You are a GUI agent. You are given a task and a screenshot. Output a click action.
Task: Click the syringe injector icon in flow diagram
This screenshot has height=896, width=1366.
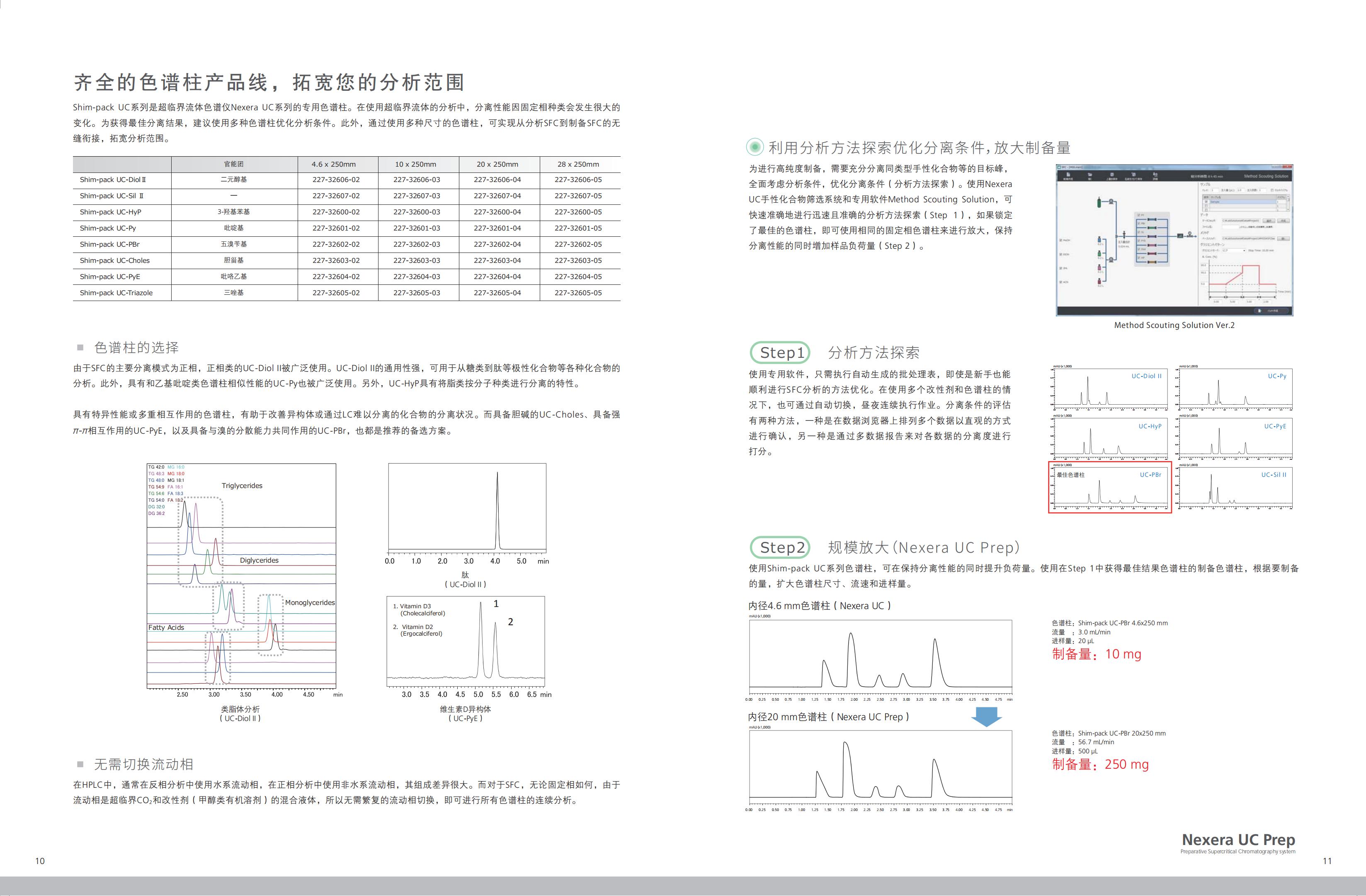point(1124,236)
